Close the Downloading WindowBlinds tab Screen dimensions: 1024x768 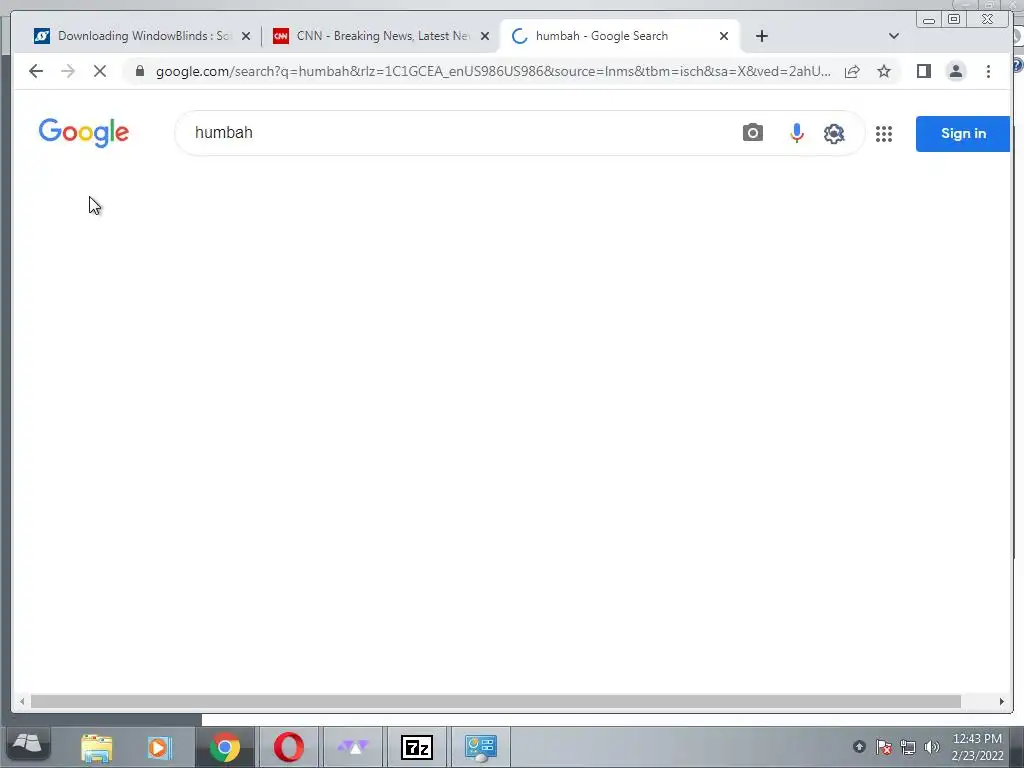[246, 37]
